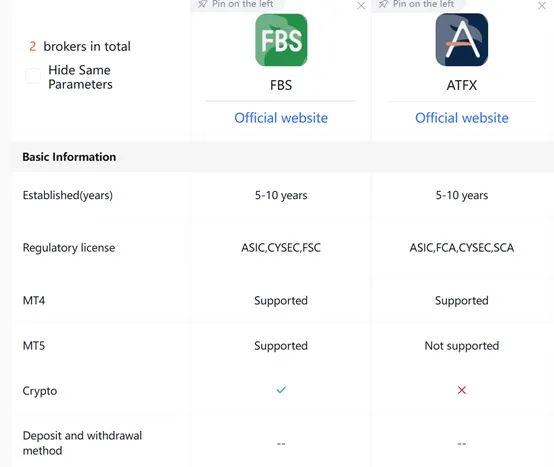554x467 pixels.
Task: Click the green Crypto checkmark for FBS
Action: tap(281, 390)
